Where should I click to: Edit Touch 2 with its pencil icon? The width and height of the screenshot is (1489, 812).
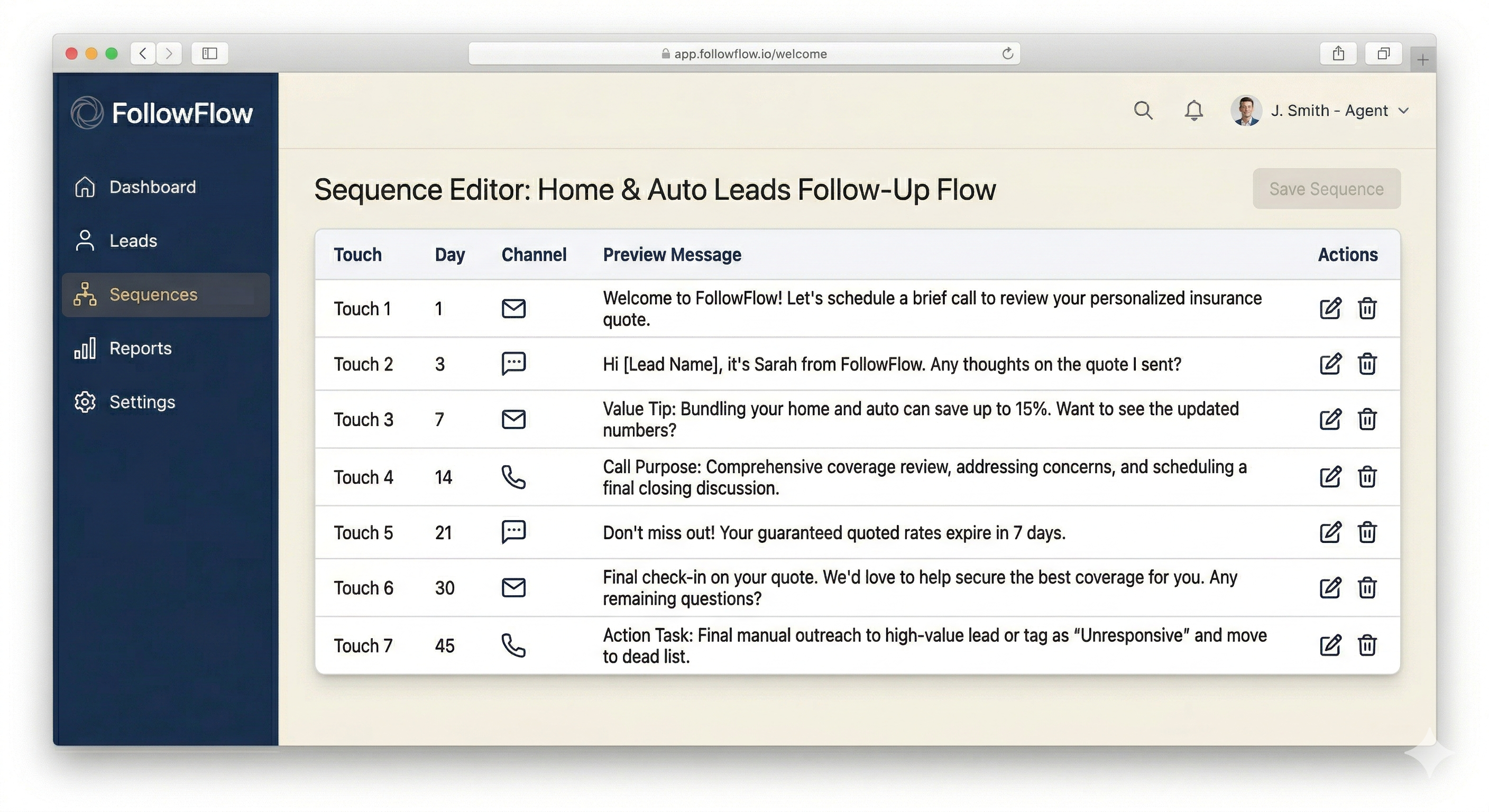click(x=1330, y=364)
